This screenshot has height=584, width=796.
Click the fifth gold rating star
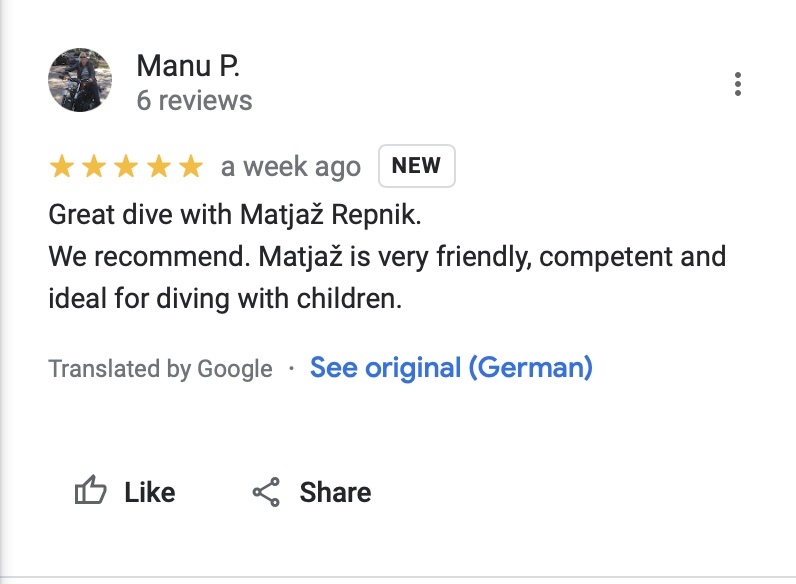189,167
